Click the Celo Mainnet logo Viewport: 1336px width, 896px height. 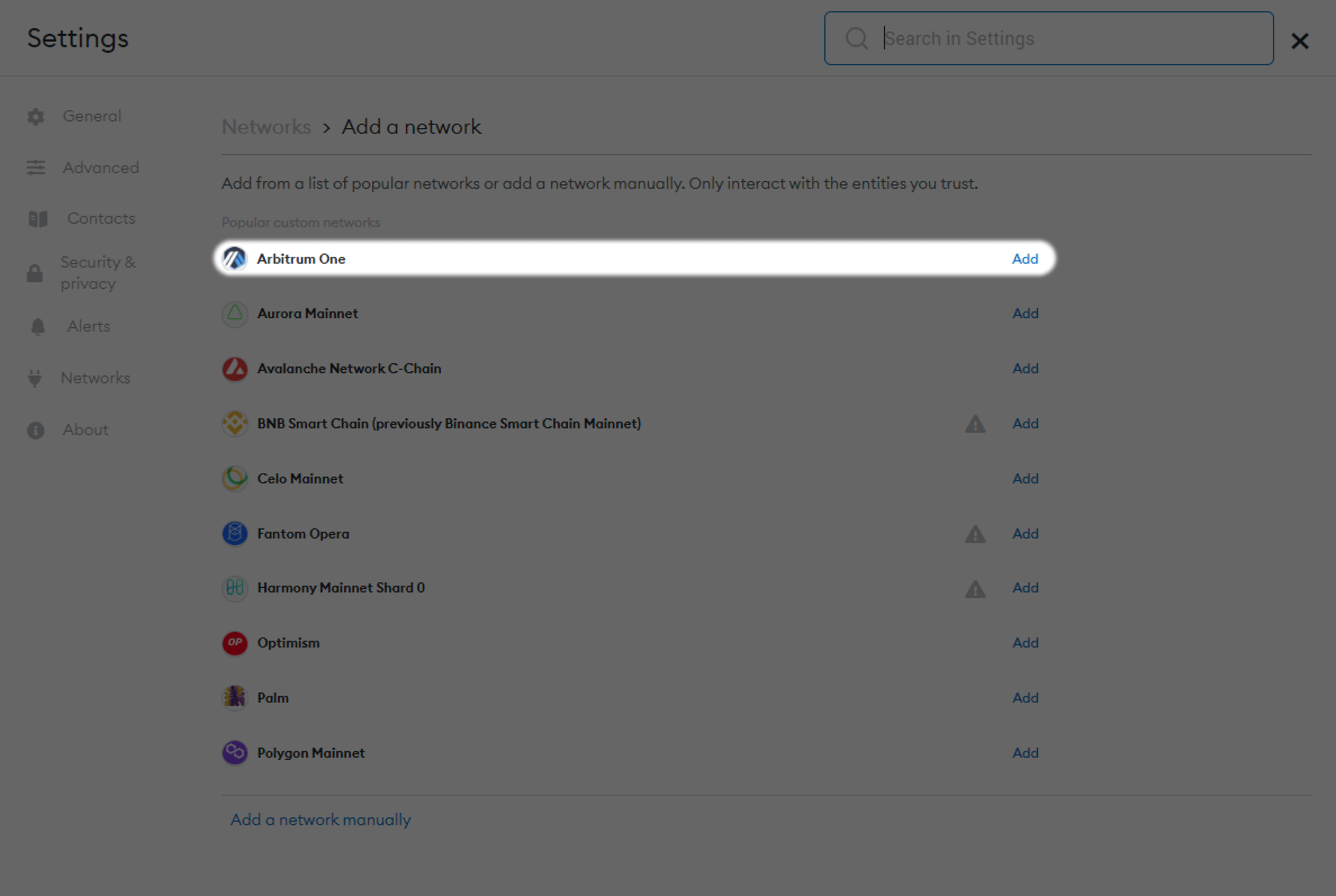coord(234,478)
